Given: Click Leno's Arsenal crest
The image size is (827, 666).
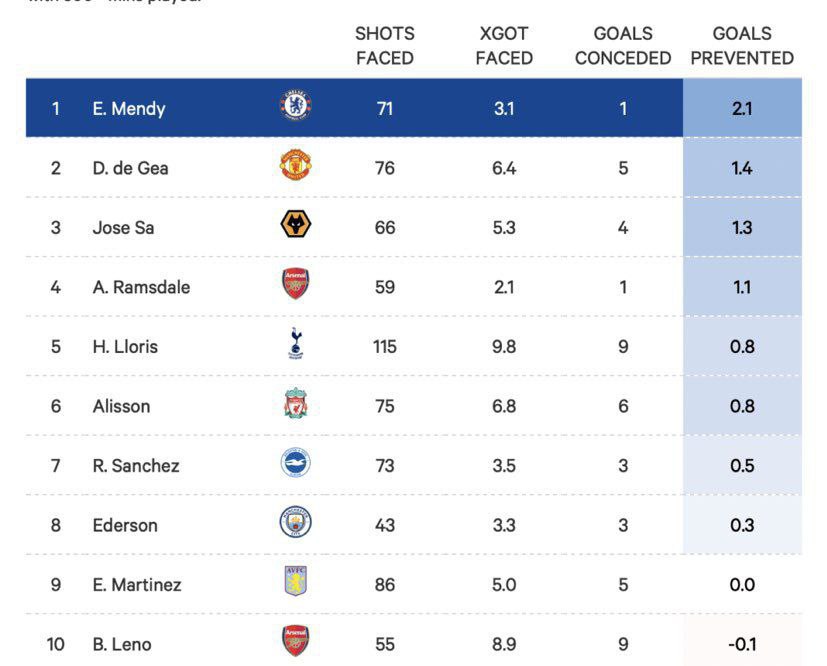Looking at the screenshot, I should [x=295, y=640].
